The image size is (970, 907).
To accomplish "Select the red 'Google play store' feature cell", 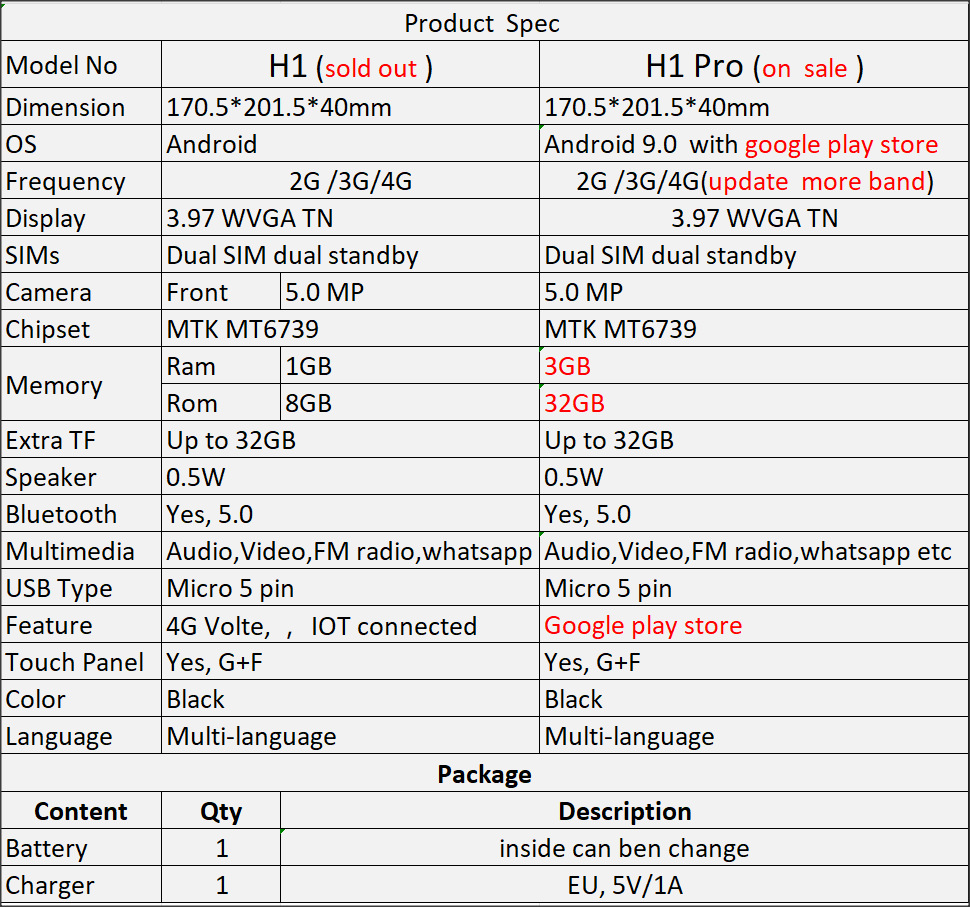I will (754, 625).
